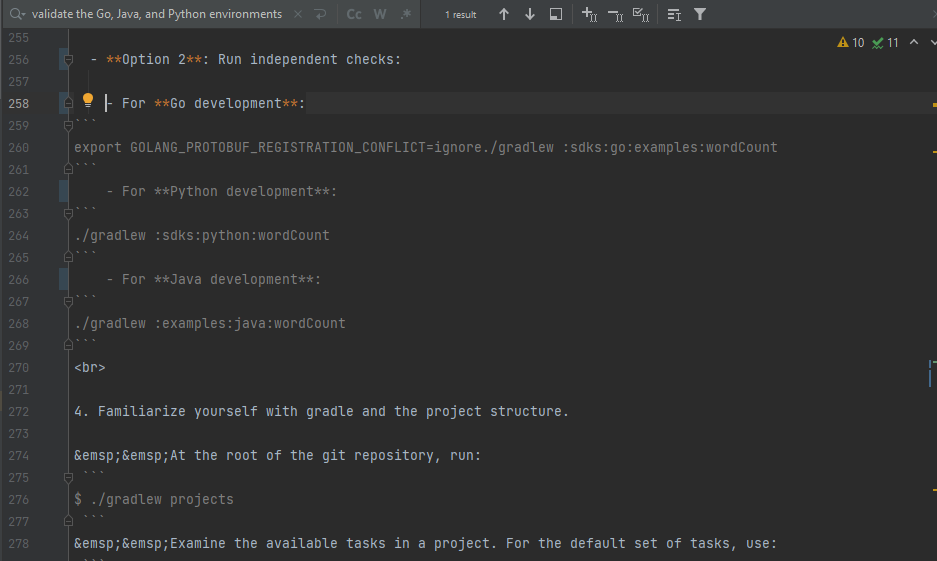Viewport: 937px width, 561px height.
Task: Collapse fold marker at line 261
Action: (68, 170)
